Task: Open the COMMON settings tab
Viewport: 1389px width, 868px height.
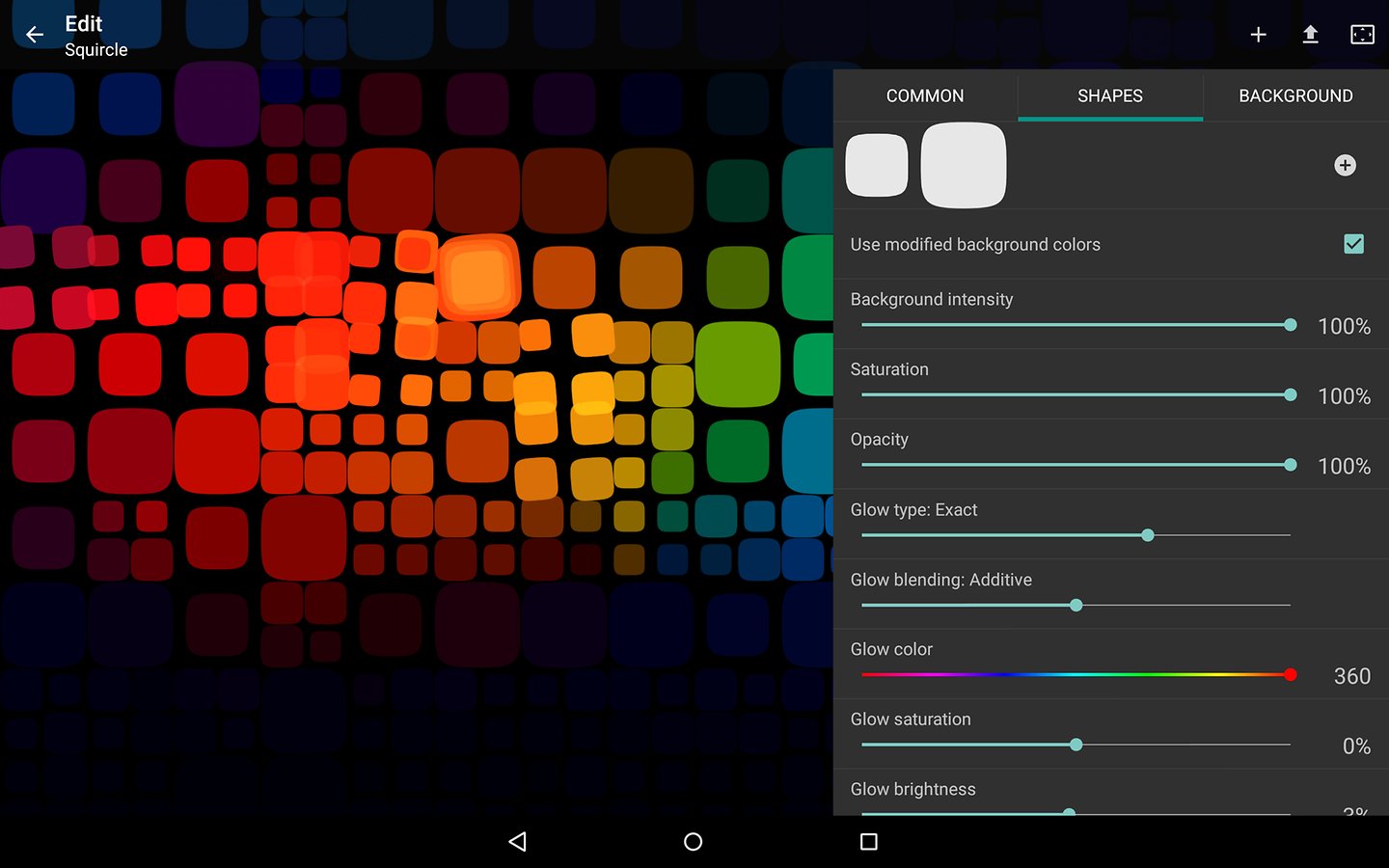Action: tap(924, 95)
